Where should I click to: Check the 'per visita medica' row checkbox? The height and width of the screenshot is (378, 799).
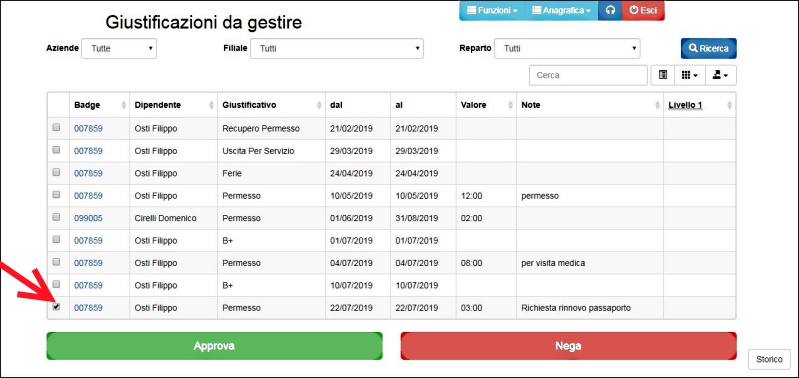click(57, 262)
